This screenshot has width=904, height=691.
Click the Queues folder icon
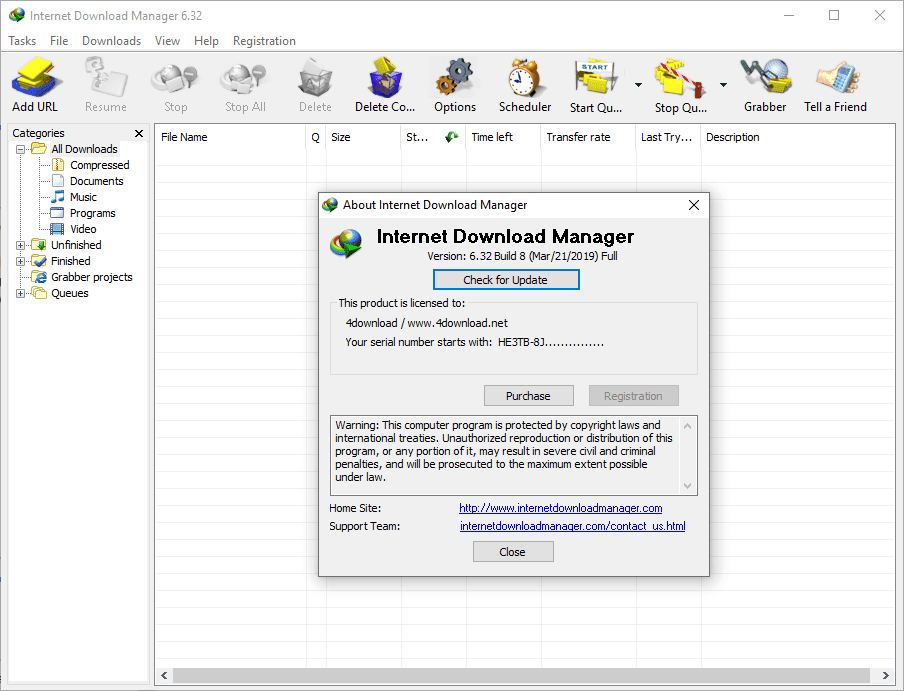coord(39,293)
